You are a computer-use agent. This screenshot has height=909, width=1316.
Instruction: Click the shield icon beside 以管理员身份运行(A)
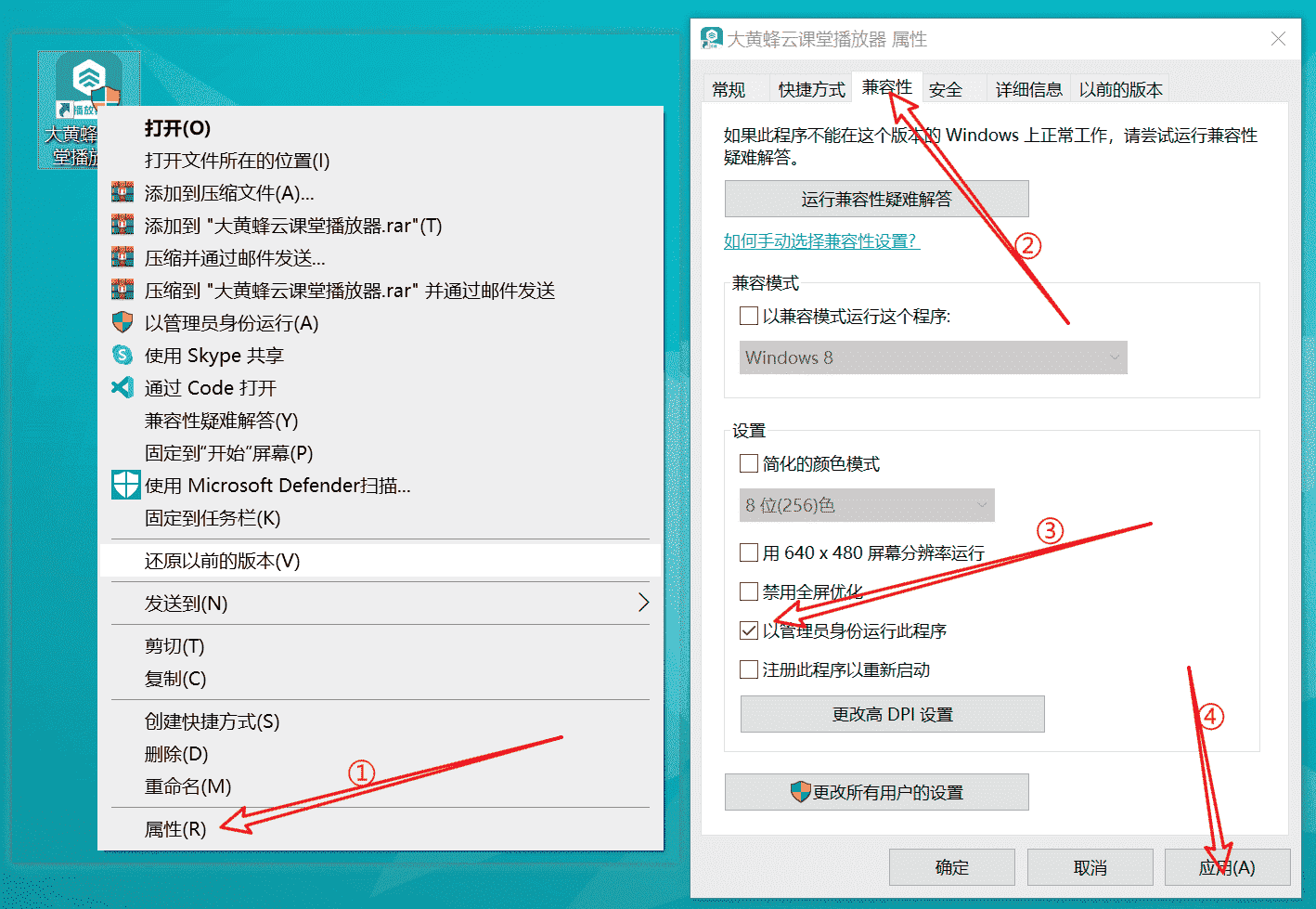123,323
